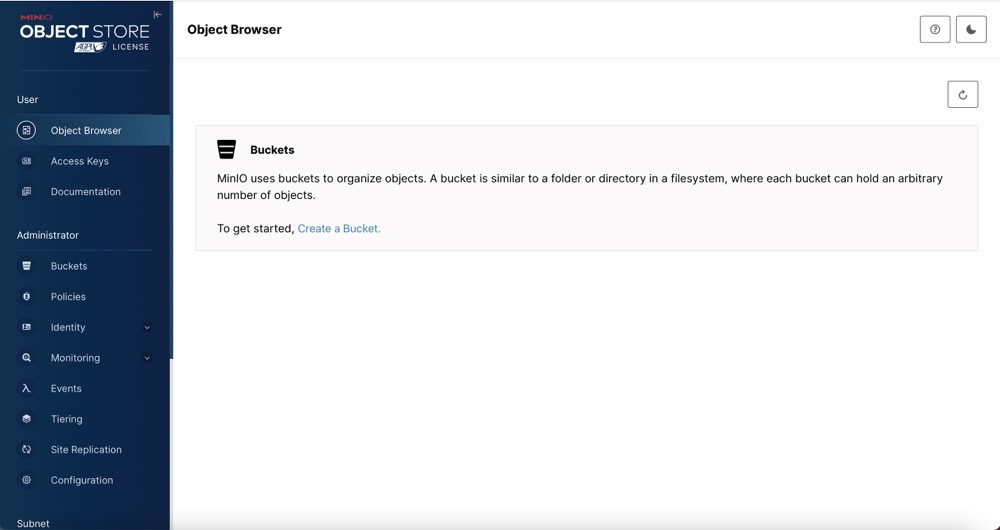Click the Buckets icon under Administrator
This screenshot has height=530, width=1000.
point(27,266)
